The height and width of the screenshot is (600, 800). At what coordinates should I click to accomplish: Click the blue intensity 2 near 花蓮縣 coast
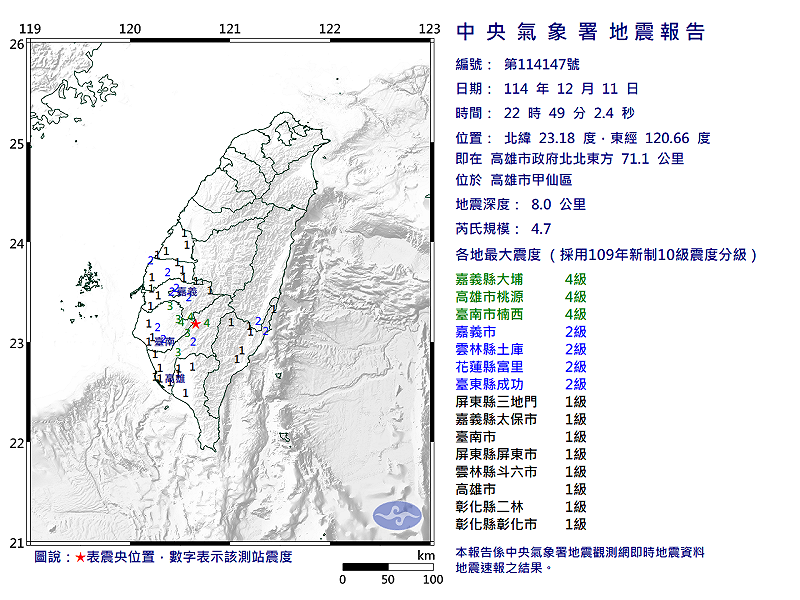click(x=258, y=322)
